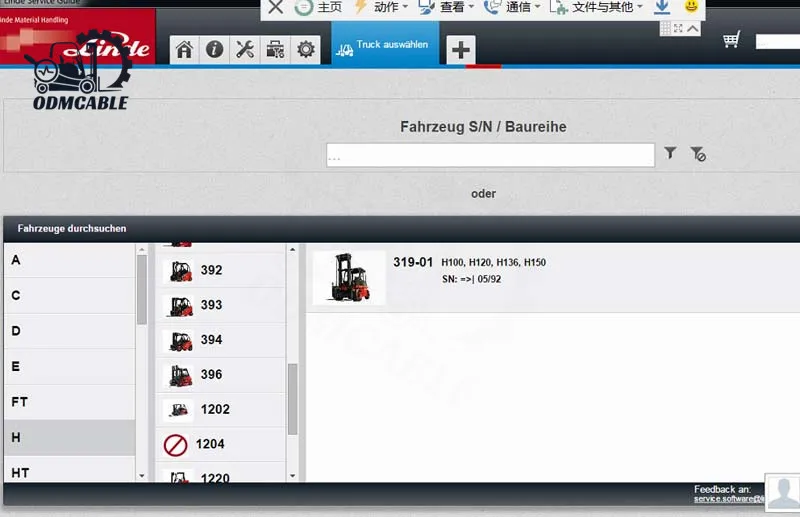Click the user avatar icon
The height and width of the screenshot is (517, 800).
pos(783,492)
